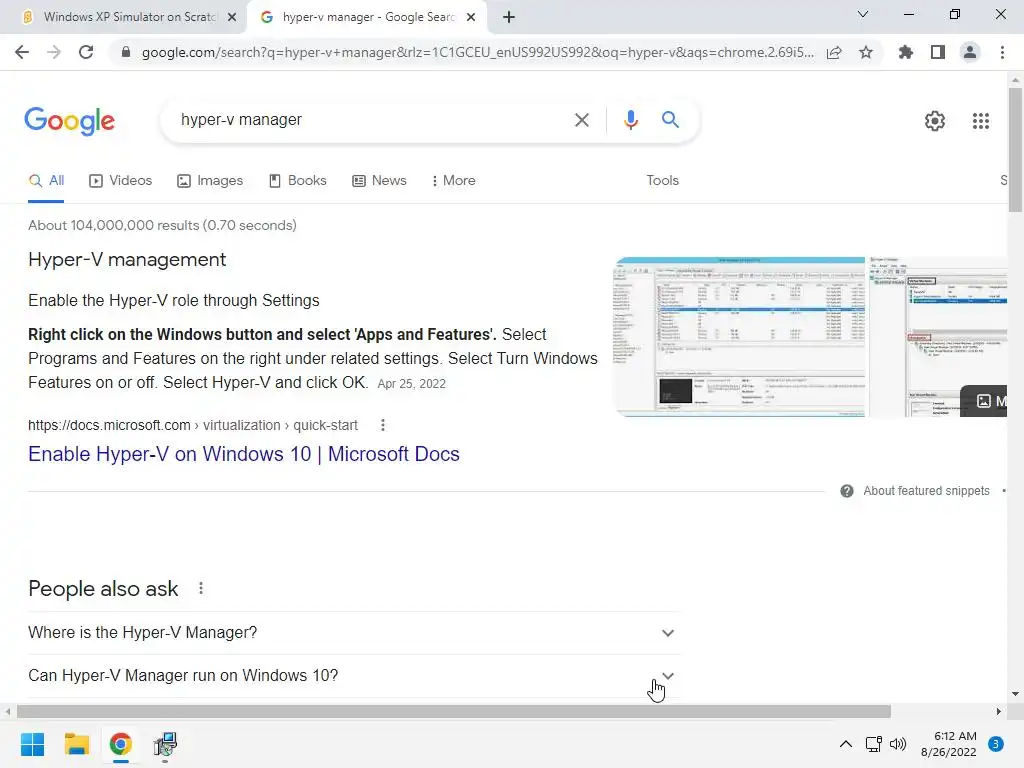Screen dimensions: 1024x768
Task: Open the new tab plus button
Action: click(x=509, y=17)
